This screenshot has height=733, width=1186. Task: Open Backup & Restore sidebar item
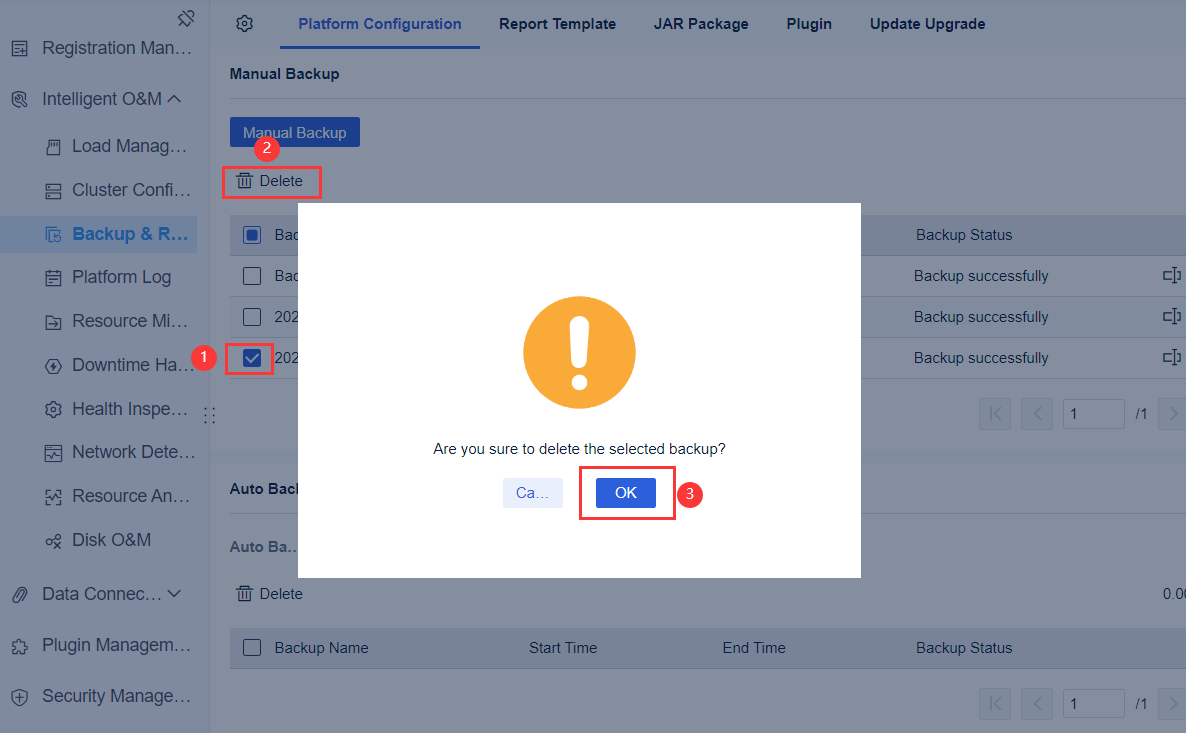click(x=98, y=234)
